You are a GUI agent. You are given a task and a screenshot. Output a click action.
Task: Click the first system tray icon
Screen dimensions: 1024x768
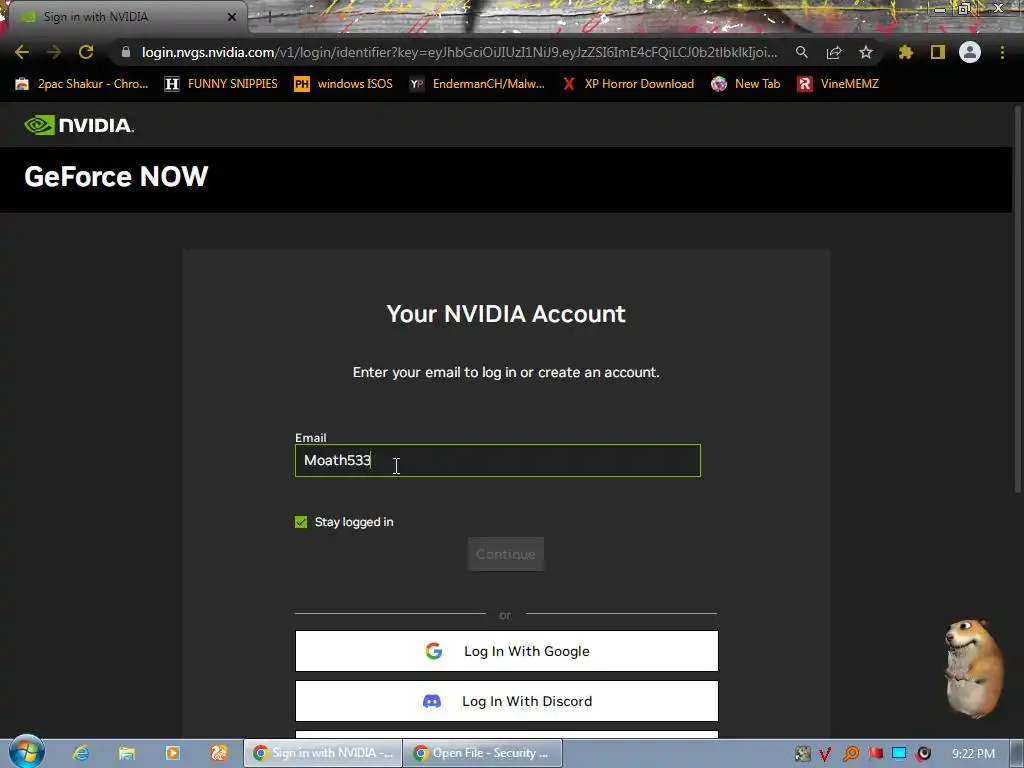pos(803,754)
